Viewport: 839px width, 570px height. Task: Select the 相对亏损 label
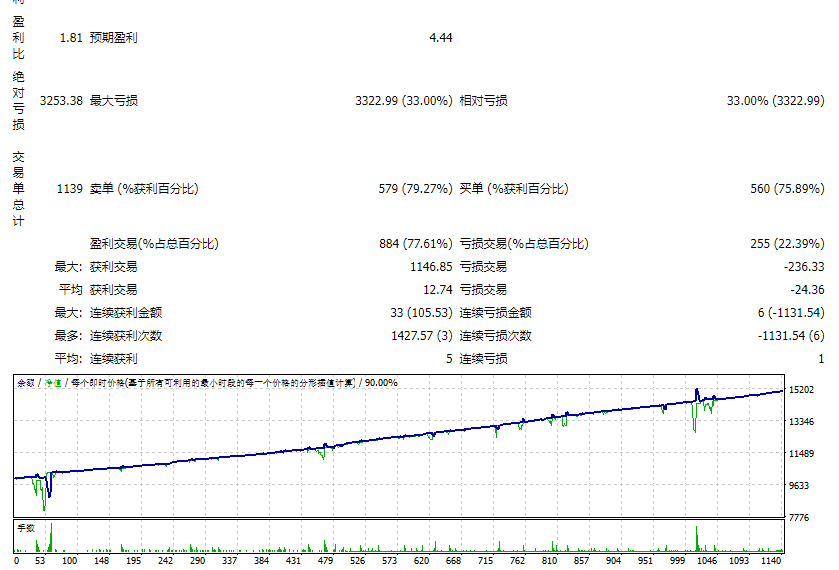pos(483,101)
